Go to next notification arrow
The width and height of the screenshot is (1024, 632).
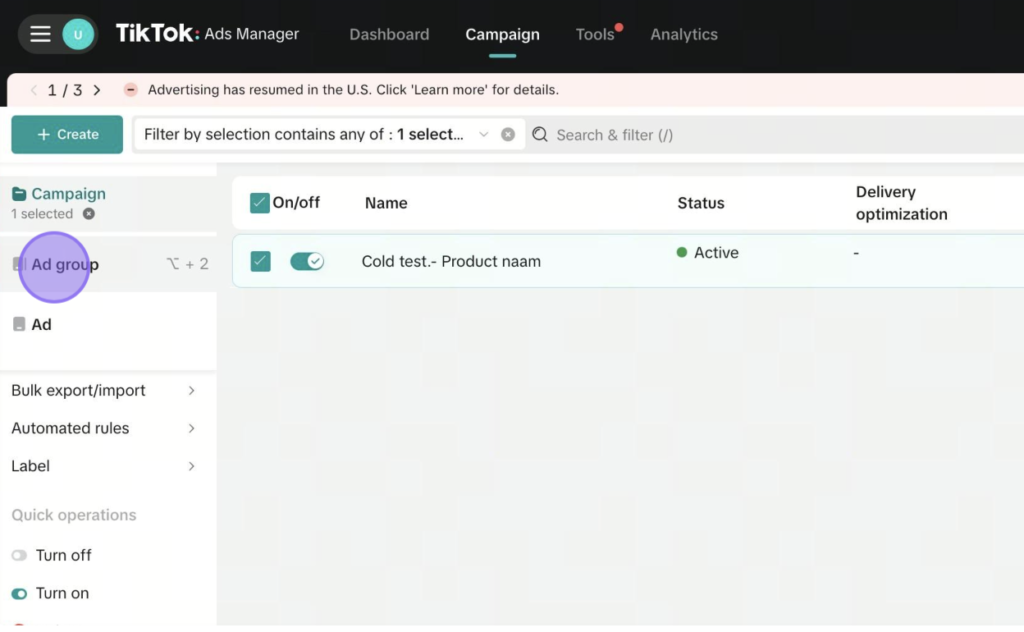(x=97, y=90)
